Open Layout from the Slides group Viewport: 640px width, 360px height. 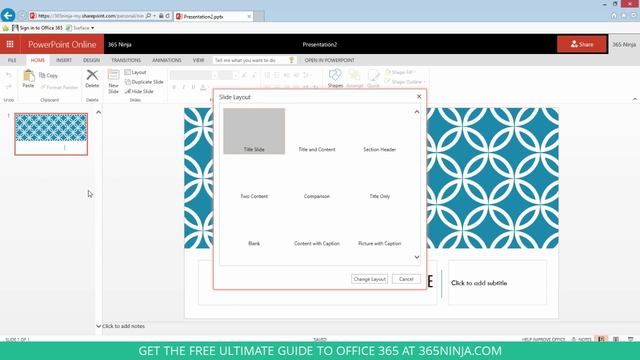tap(136, 72)
